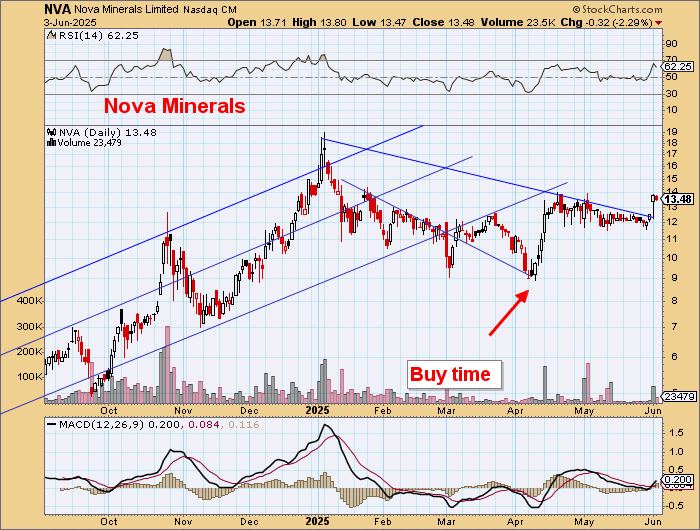Click the tan 0.116 histogram value

[243, 425]
